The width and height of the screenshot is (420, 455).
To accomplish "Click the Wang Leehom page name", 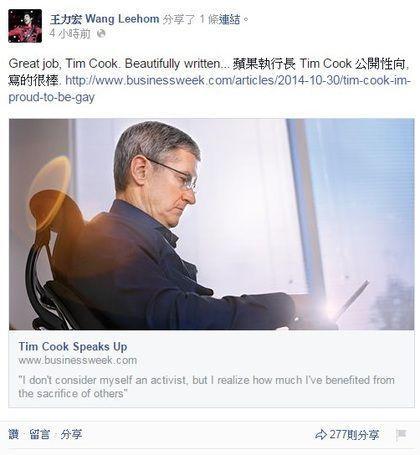I will point(105,19).
